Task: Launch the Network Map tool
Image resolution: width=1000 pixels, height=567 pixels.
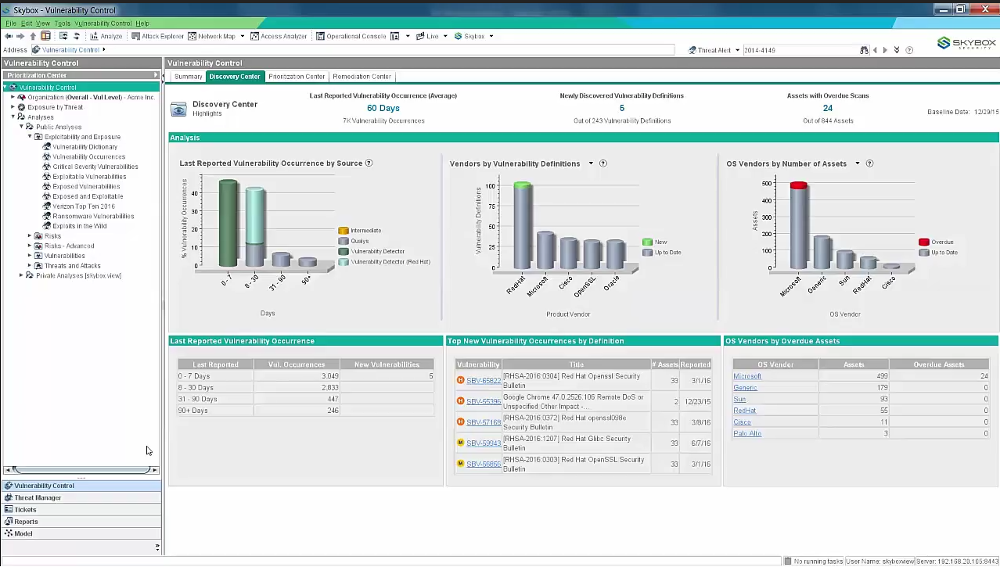Action: coord(211,36)
